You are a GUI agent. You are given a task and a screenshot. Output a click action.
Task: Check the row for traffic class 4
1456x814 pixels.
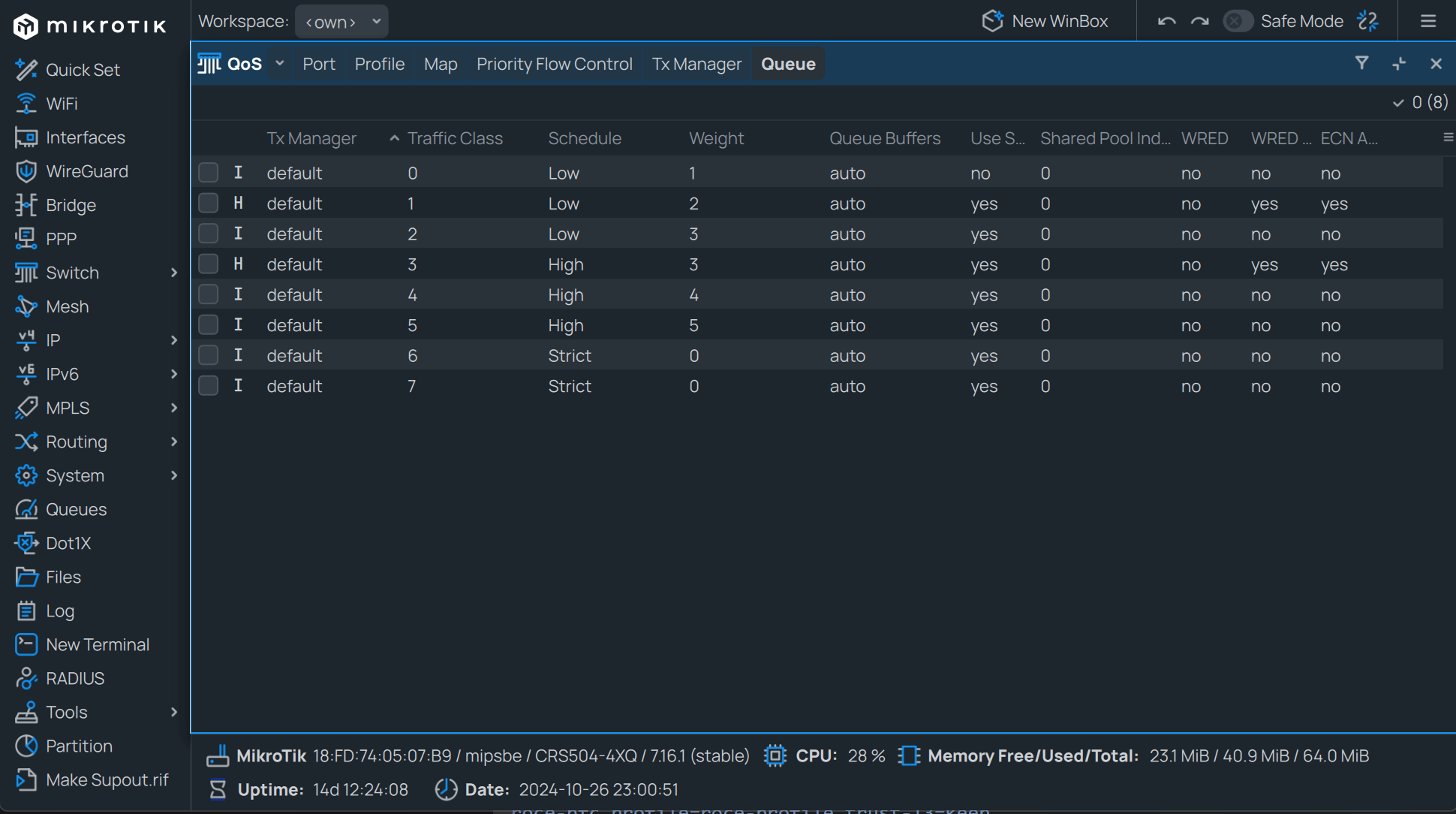(x=209, y=294)
